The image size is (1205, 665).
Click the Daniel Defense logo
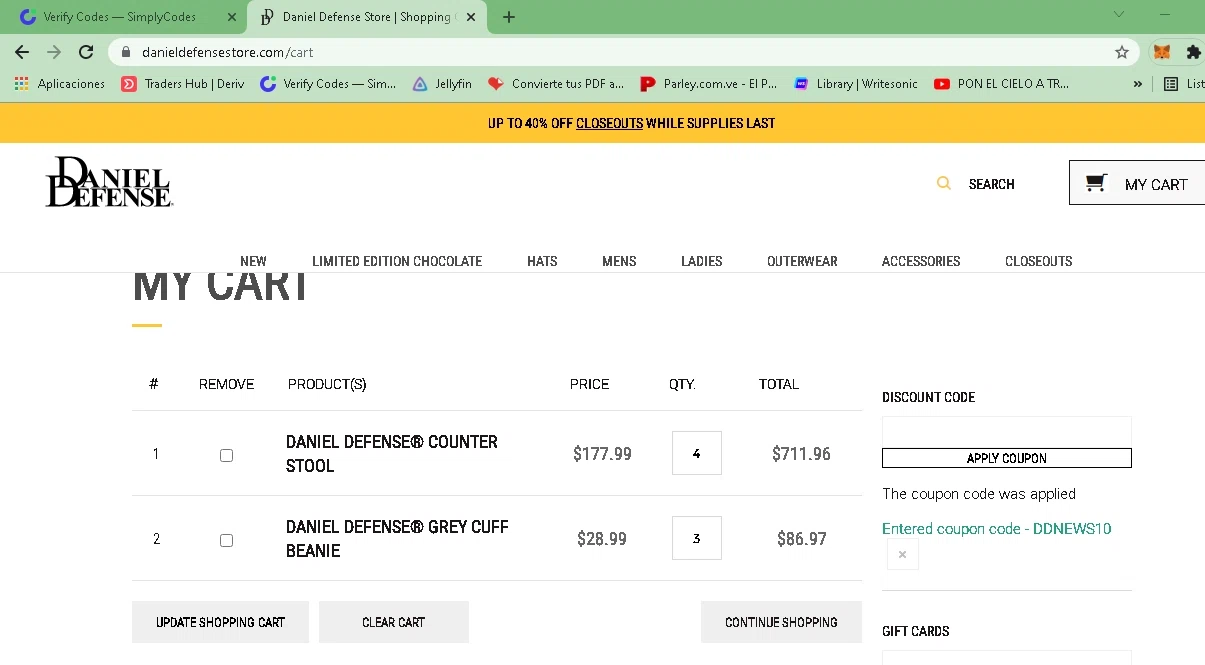(x=109, y=182)
